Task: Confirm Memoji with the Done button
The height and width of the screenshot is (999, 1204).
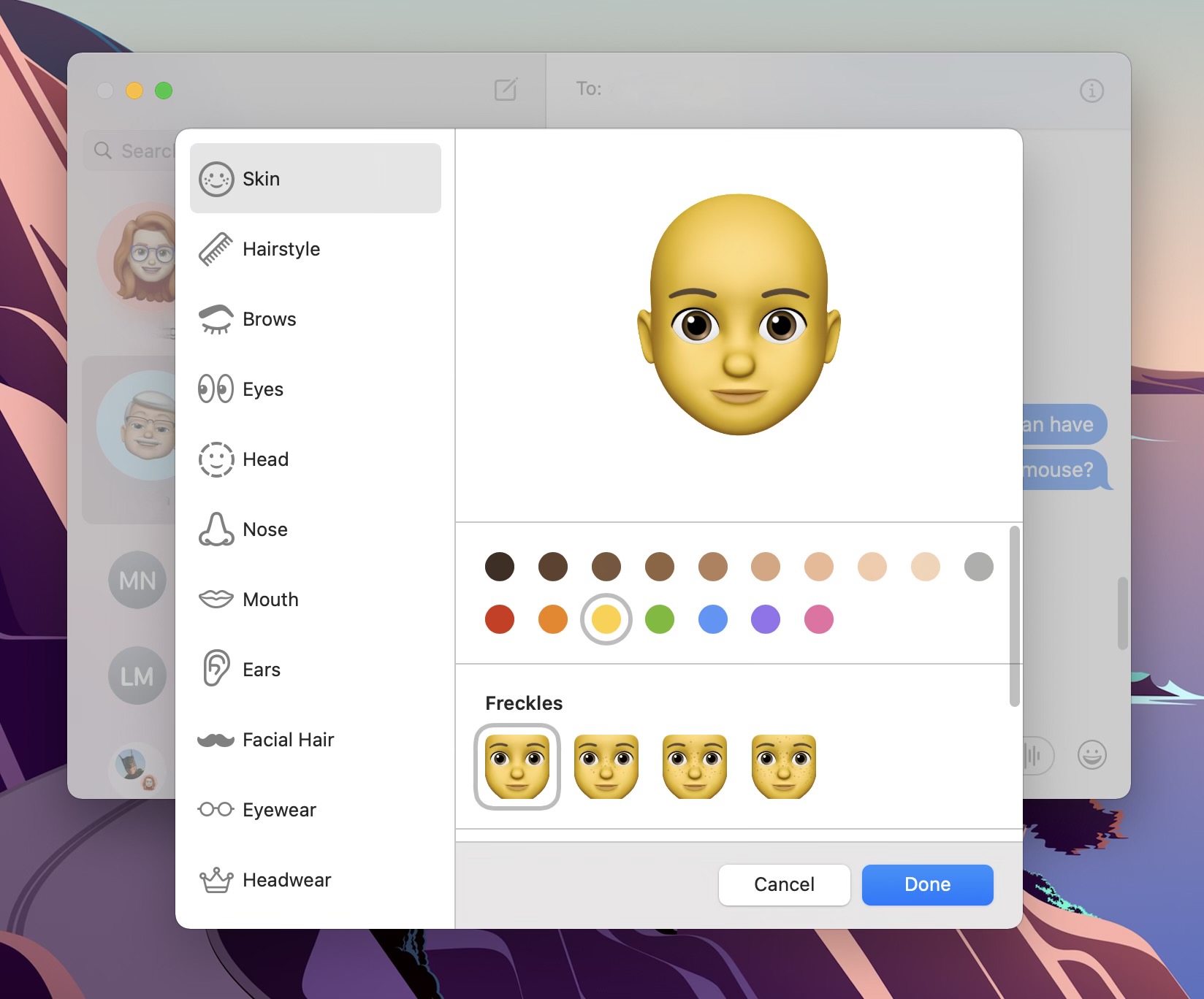Action: click(x=926, y=884)
